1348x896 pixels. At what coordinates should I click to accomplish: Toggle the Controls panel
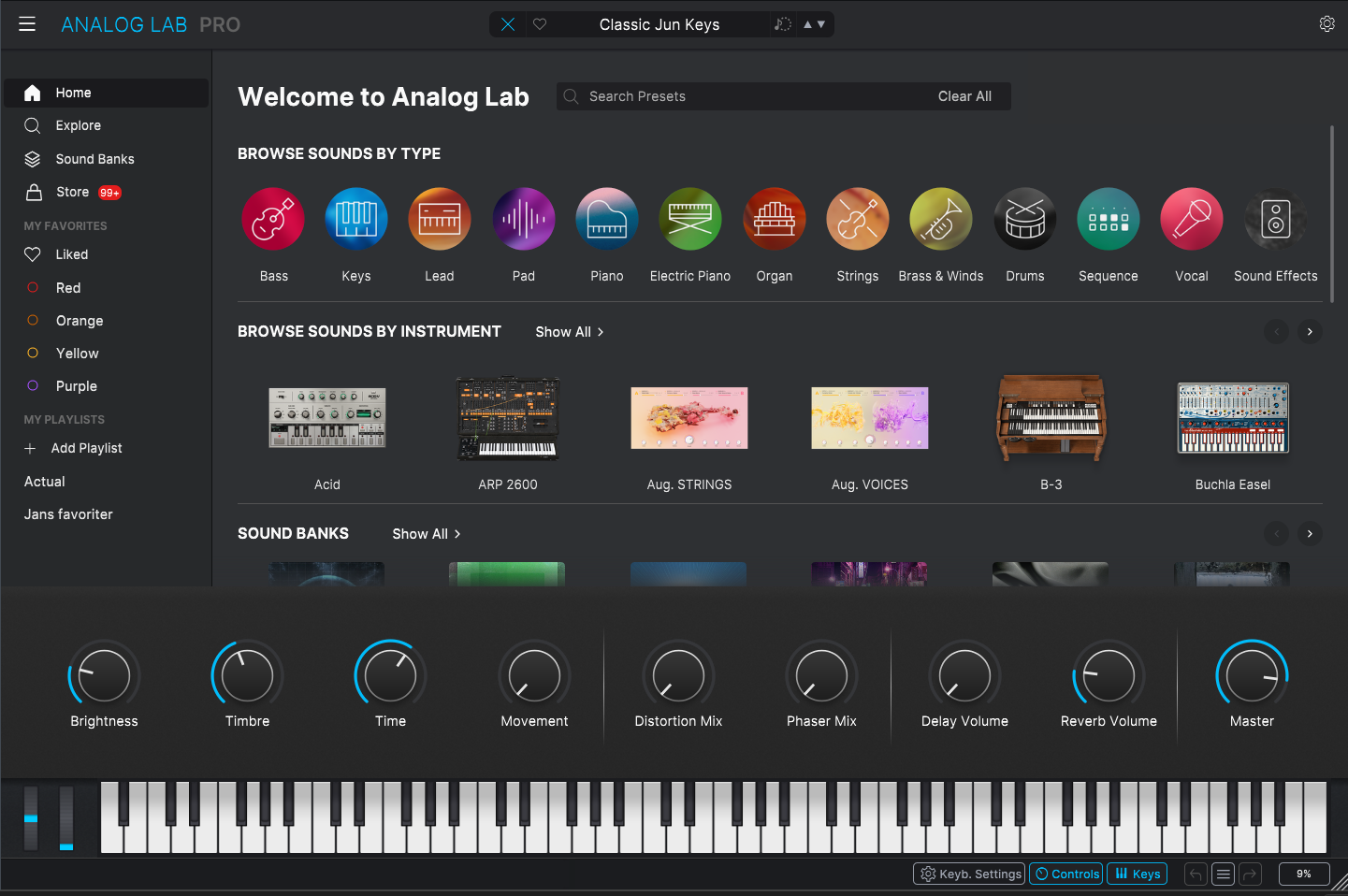(1065, 874)
